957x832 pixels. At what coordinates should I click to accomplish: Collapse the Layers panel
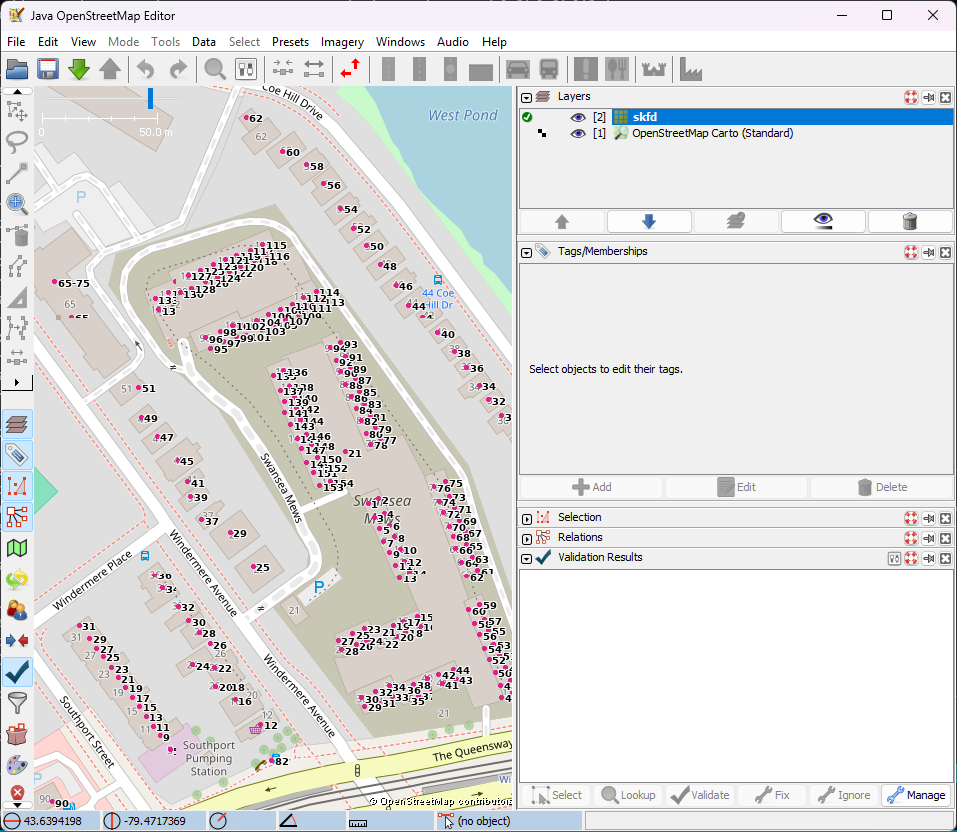527,98
